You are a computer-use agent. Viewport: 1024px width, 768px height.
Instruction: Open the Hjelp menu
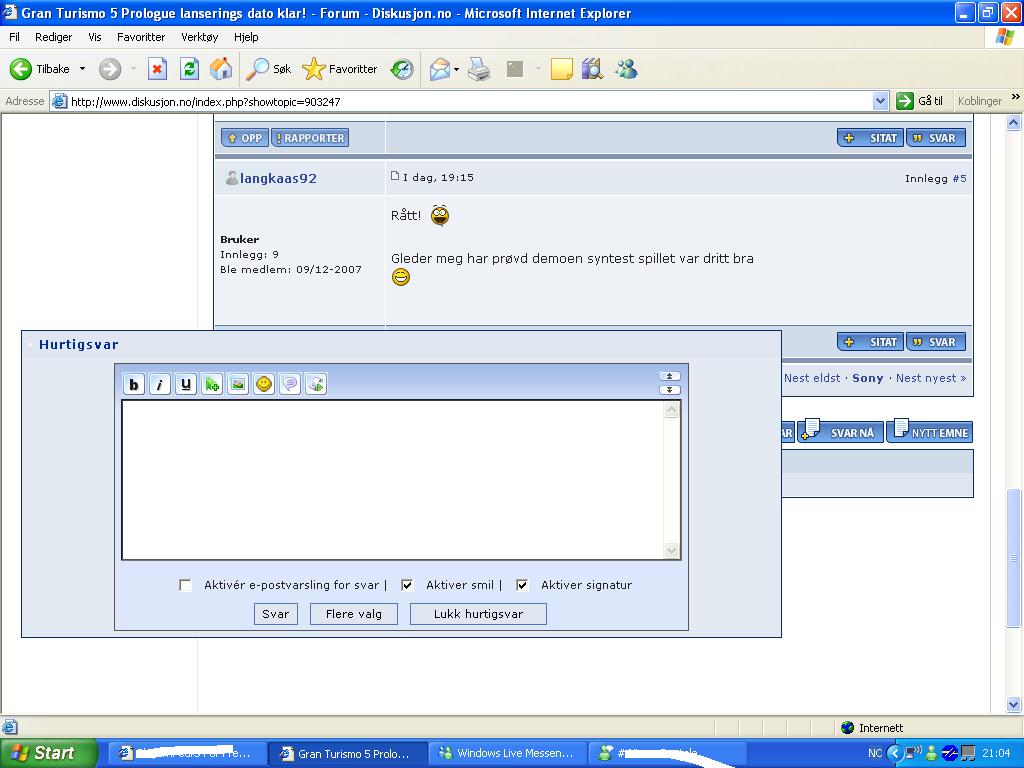[x=246, y=37]
